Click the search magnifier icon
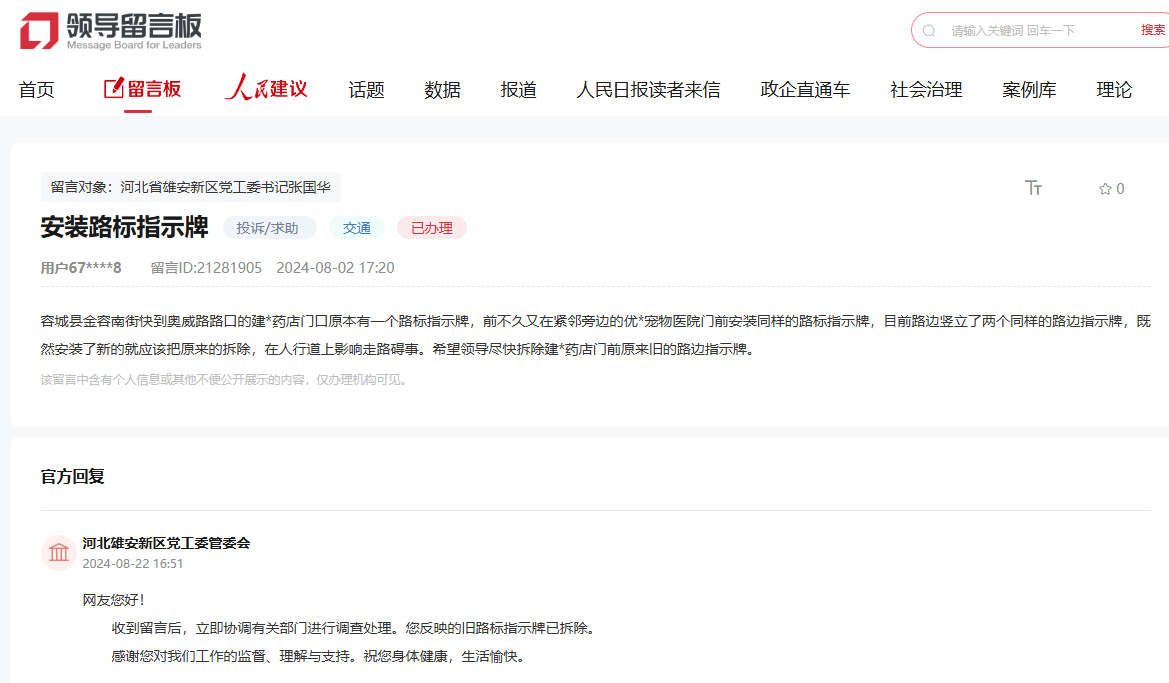The image size is (1169, 683). 929,31
